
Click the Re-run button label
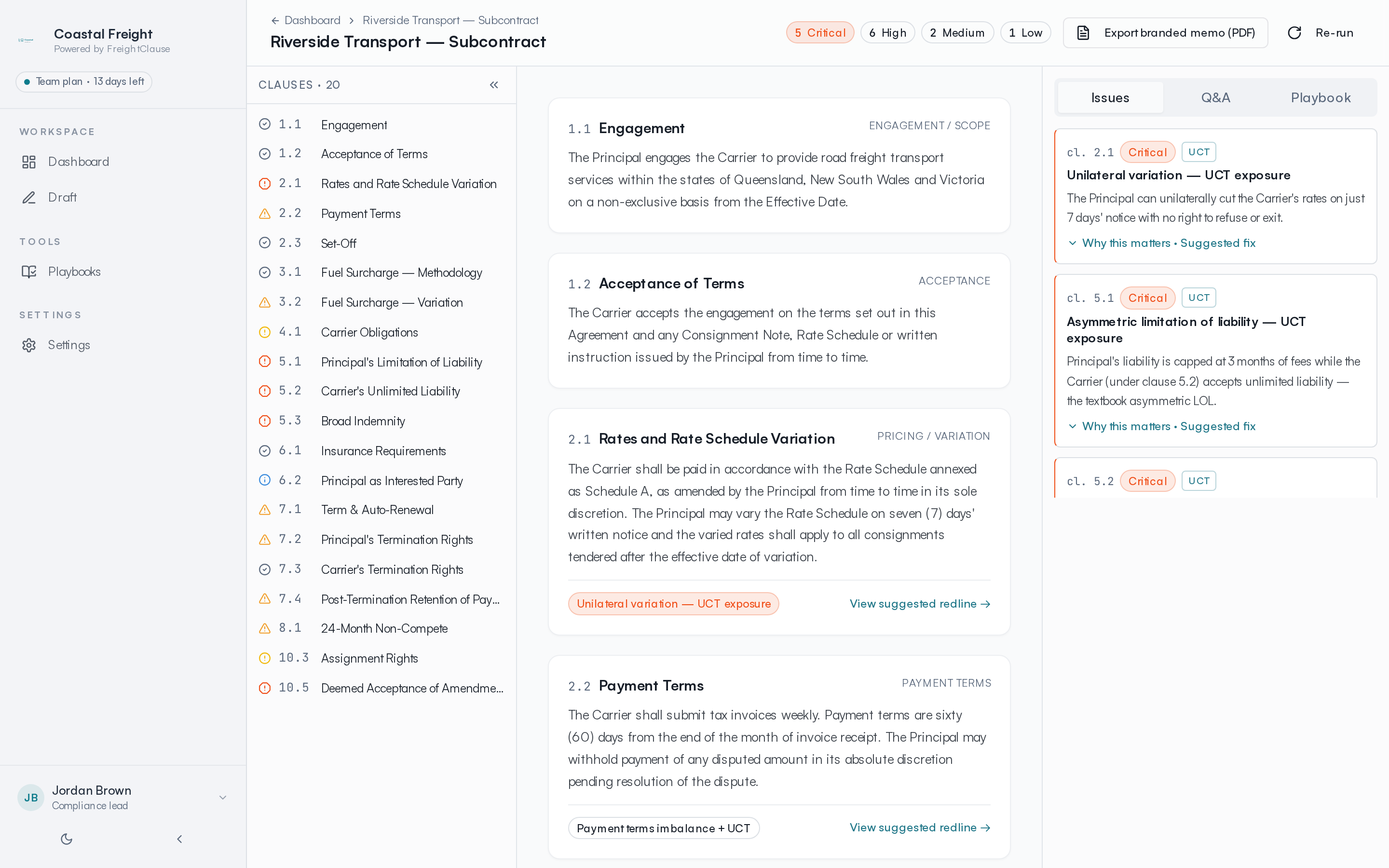(1335, 33)
